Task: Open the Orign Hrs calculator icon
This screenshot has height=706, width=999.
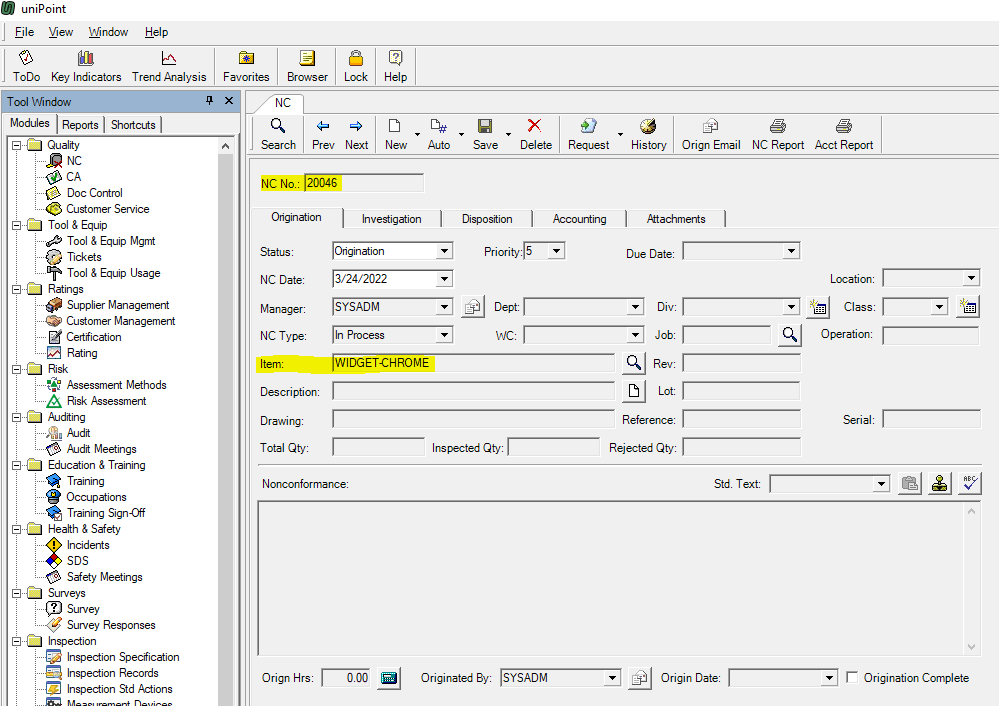Action: point(389,678)
